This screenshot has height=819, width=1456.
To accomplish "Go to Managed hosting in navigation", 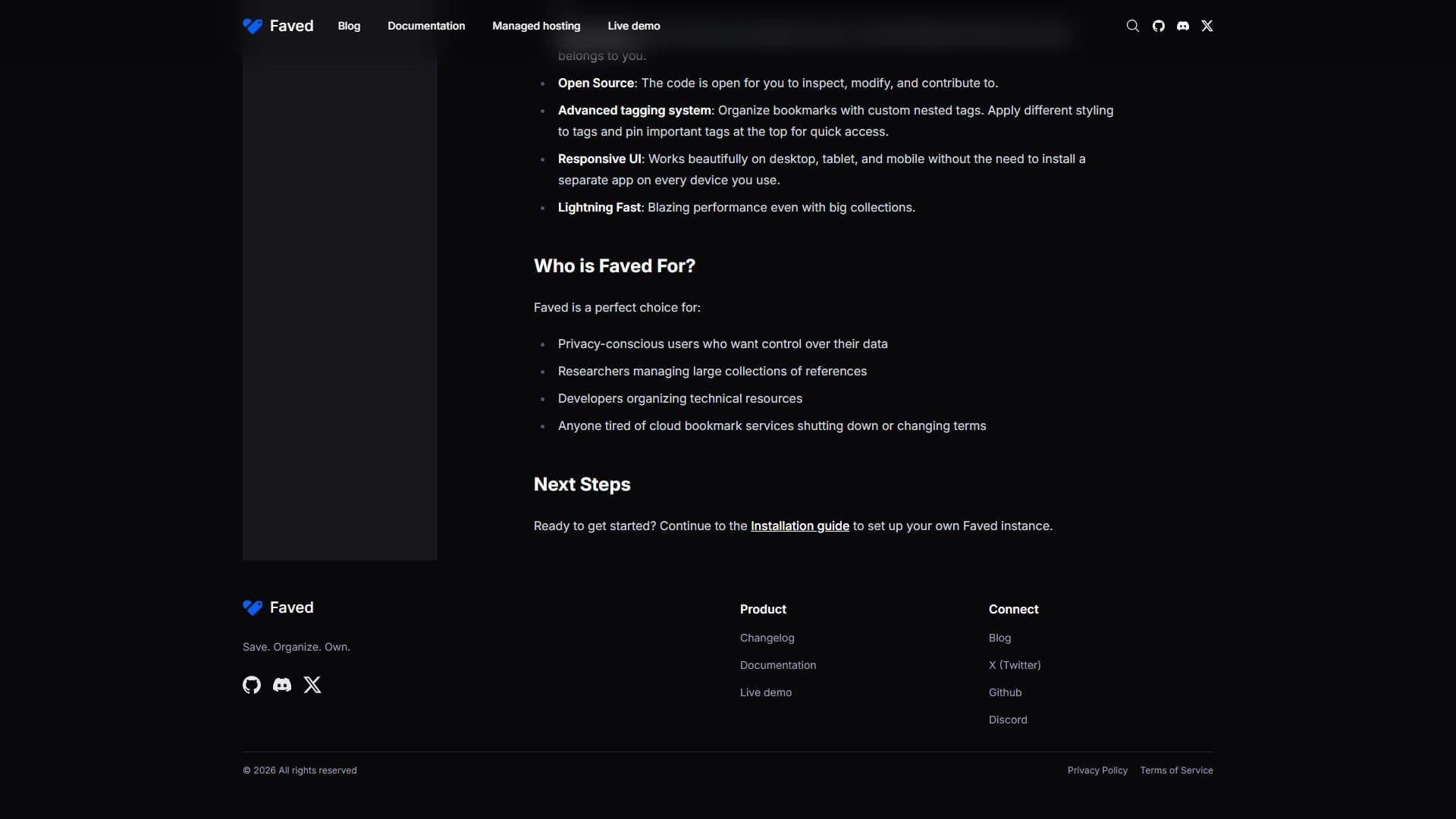I will (x=536, y=26).
